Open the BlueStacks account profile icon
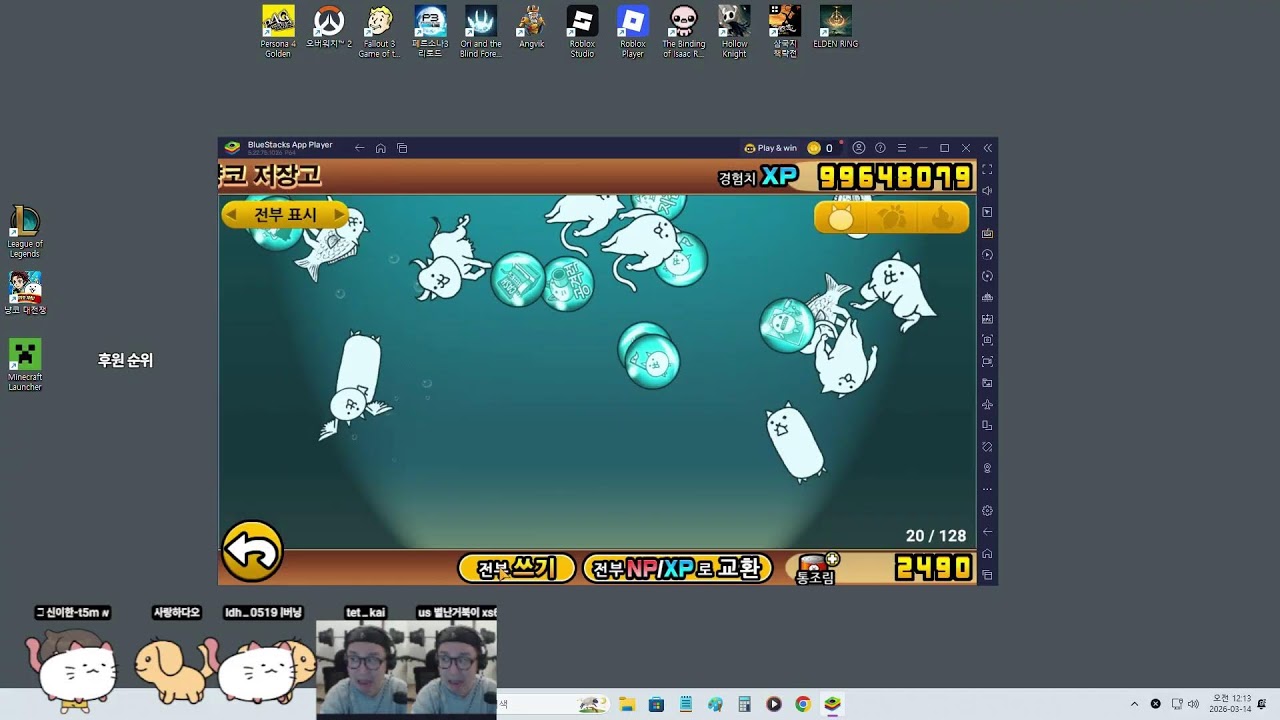 pyautogui.click(x=859, y=148)
